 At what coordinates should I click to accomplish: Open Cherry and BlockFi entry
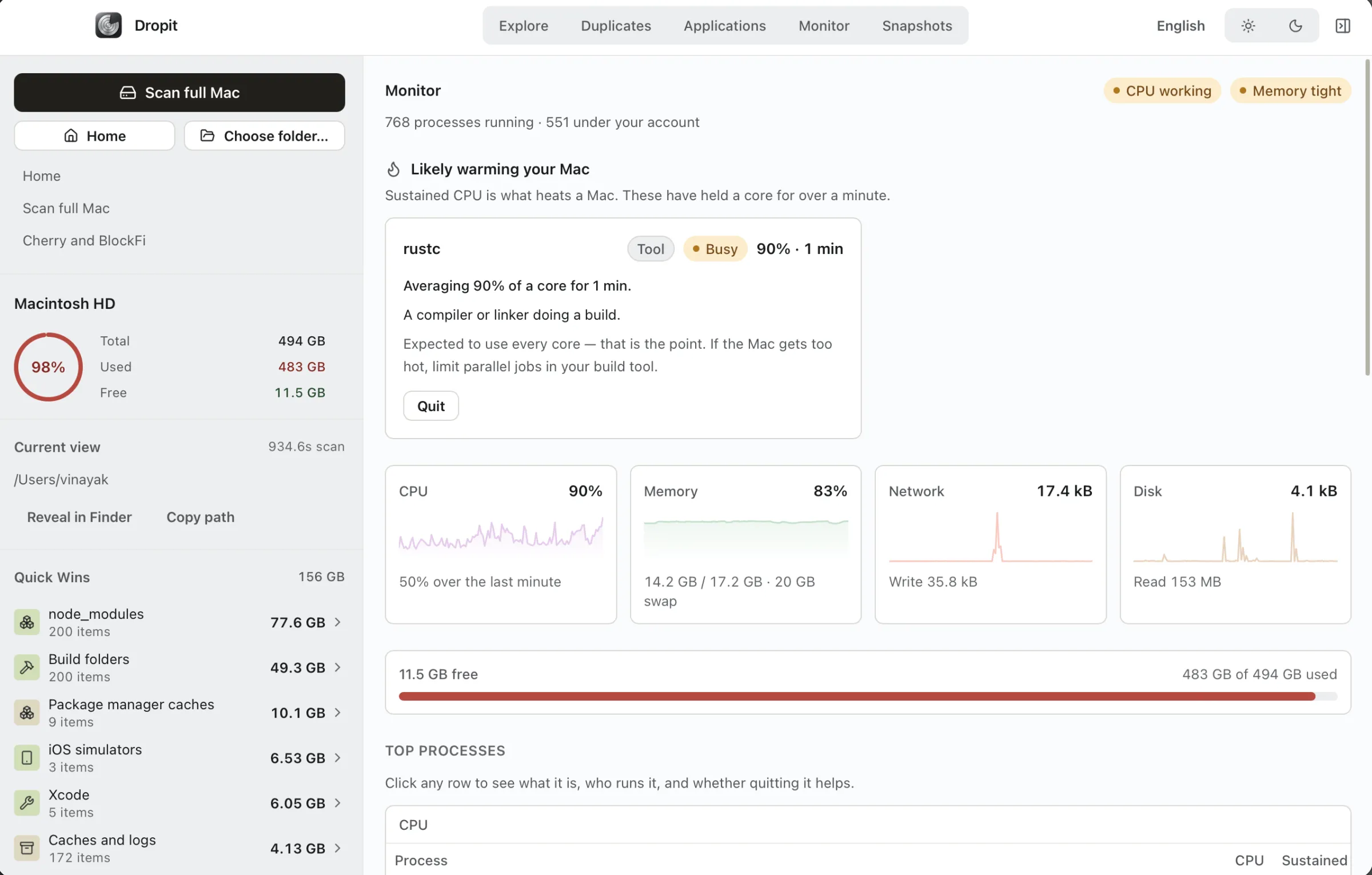[x=84, y=240]
